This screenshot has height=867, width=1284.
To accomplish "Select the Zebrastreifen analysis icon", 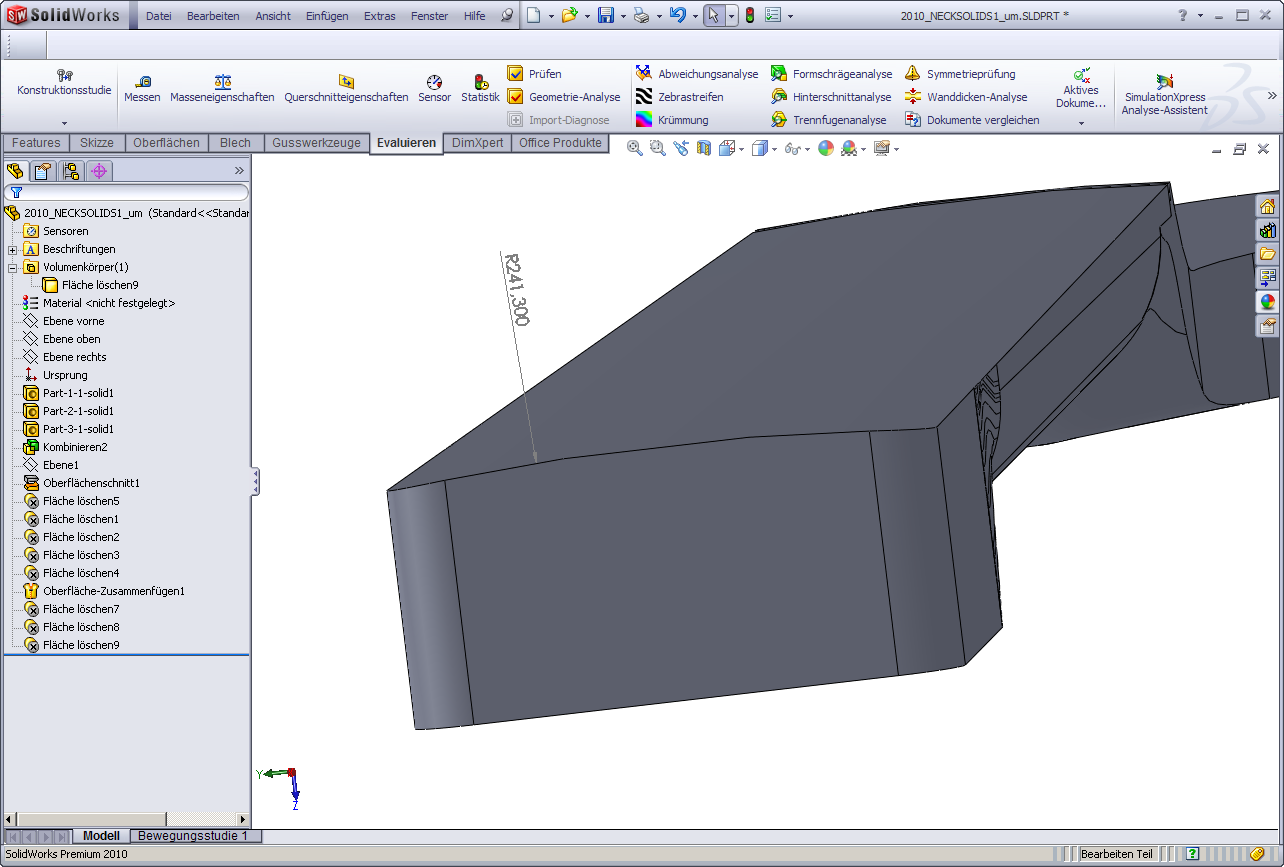I will coord(644,97).
